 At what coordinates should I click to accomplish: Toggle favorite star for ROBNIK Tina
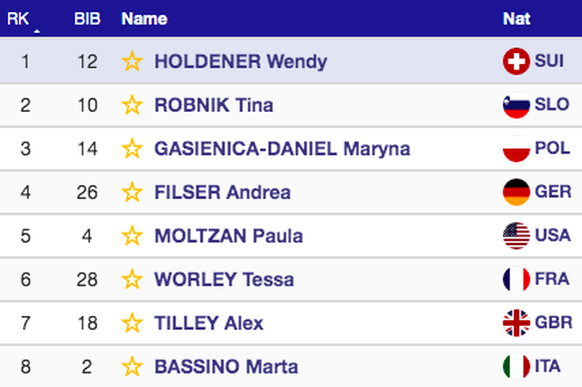coord(132,105)
